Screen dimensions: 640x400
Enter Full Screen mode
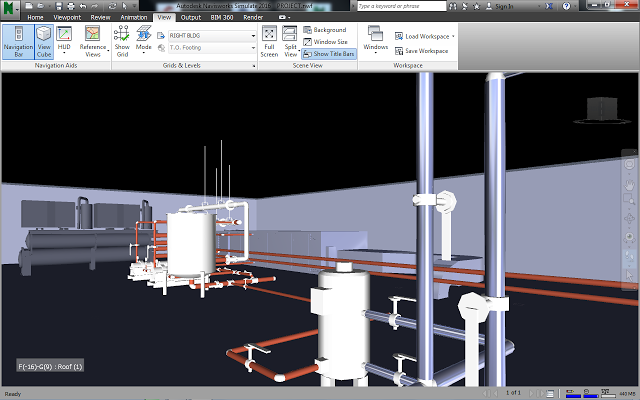[269, 42]
